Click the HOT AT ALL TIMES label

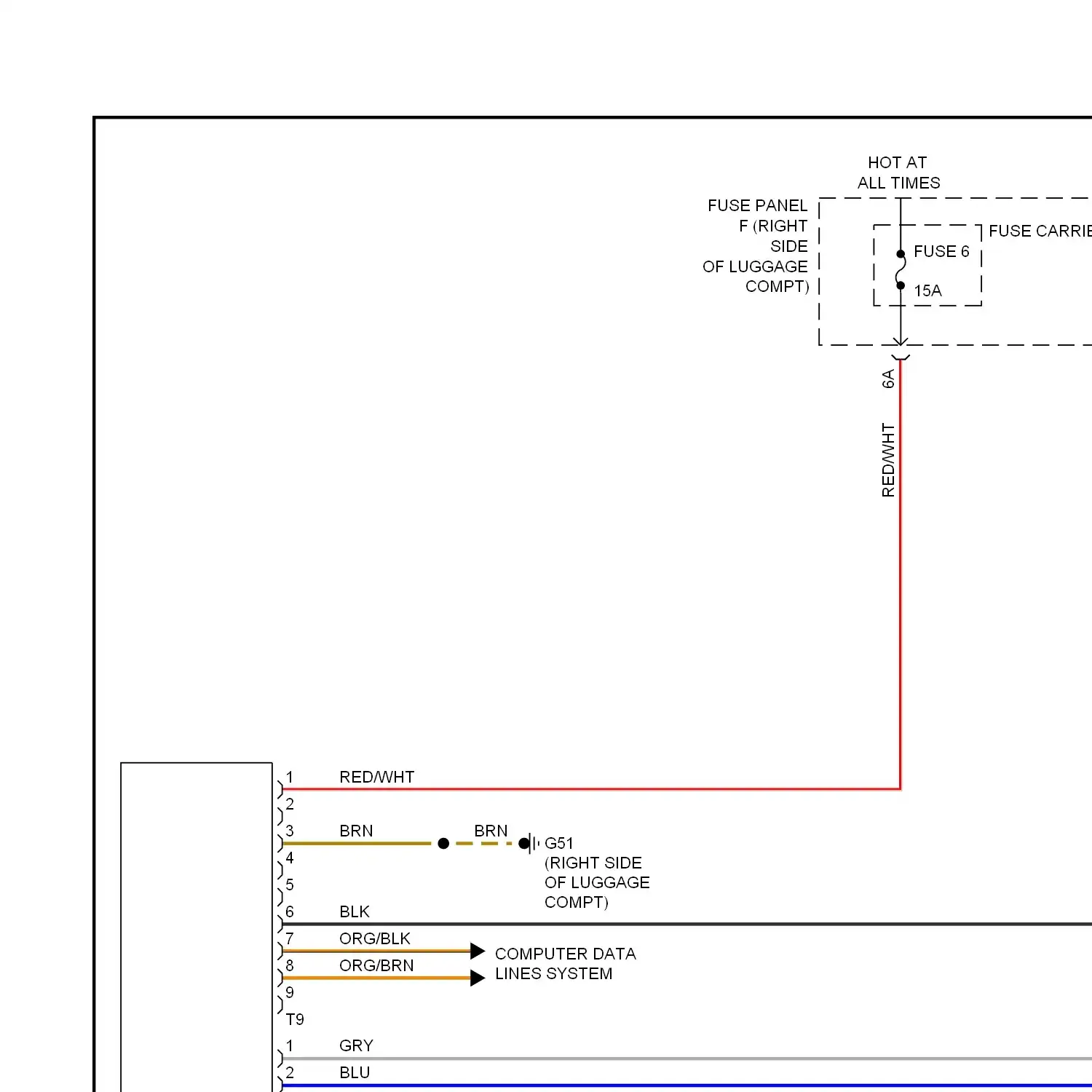point(898,173)
